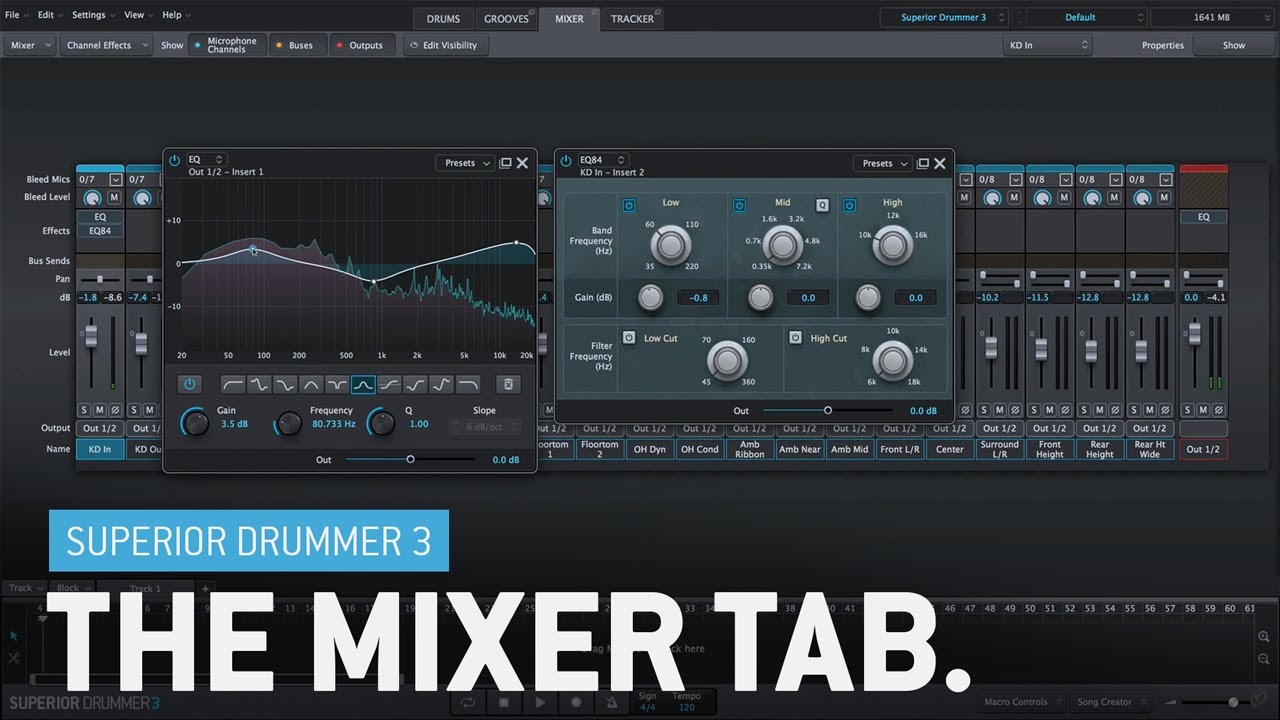Toggle Microphone Channels visibility
This screenshot has width=1280, height=720.
point(227,45)
